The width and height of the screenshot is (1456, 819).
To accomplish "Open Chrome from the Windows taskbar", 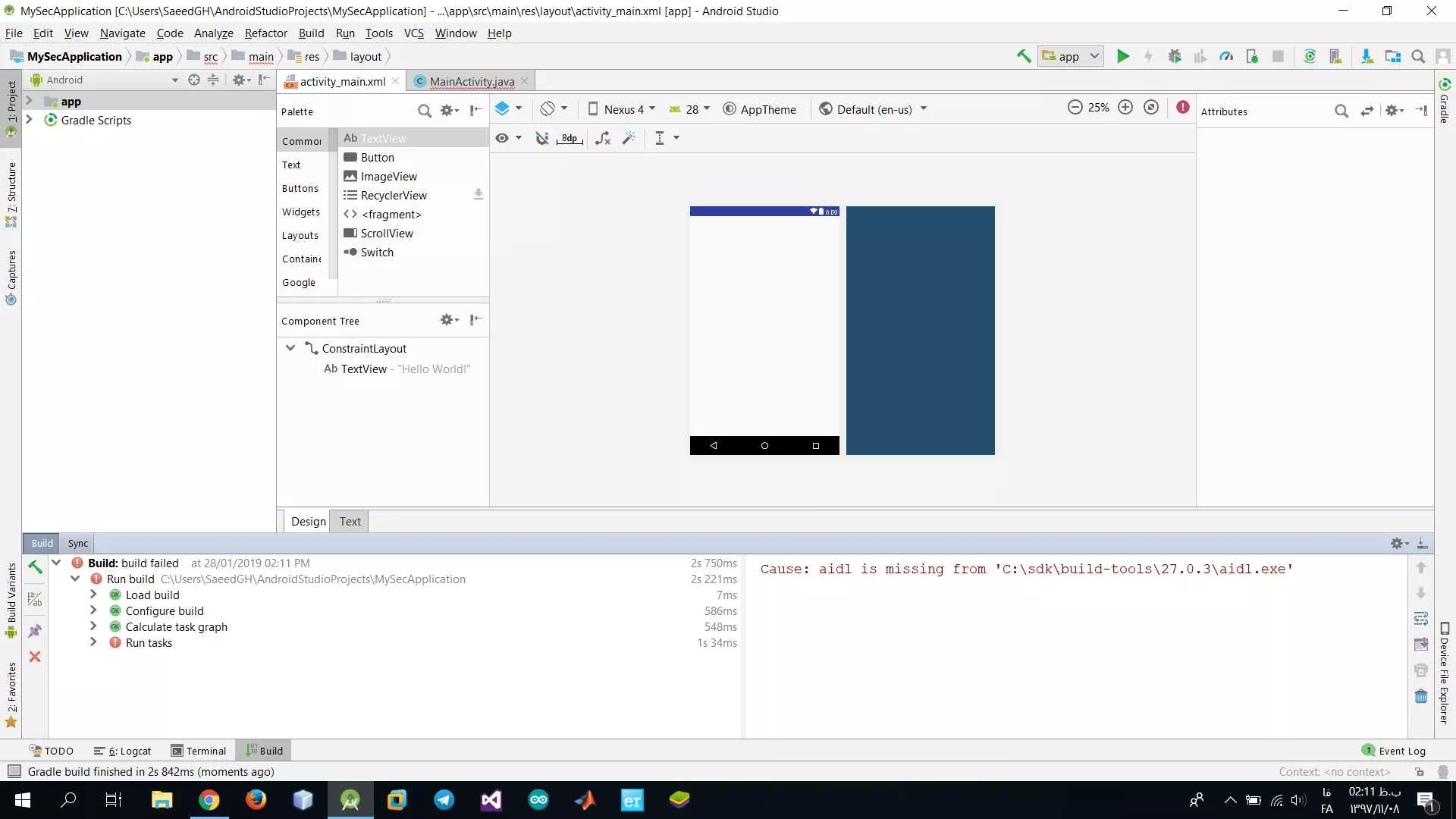I will point(209,800).
